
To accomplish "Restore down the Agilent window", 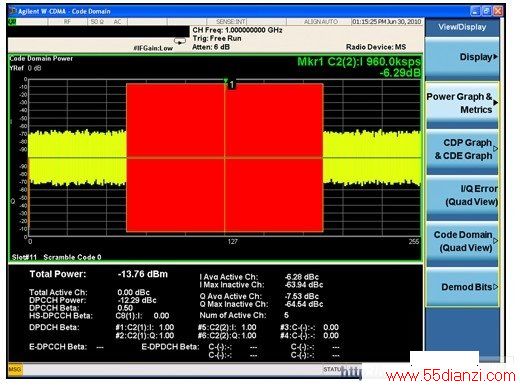I will pyautogui.click(x=487, y=11).
